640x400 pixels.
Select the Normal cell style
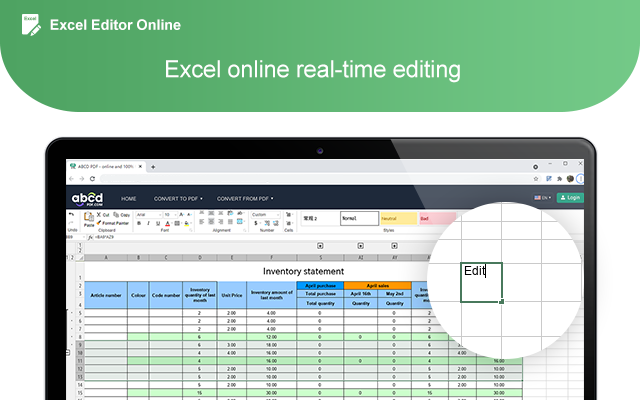tap(359, 218)
